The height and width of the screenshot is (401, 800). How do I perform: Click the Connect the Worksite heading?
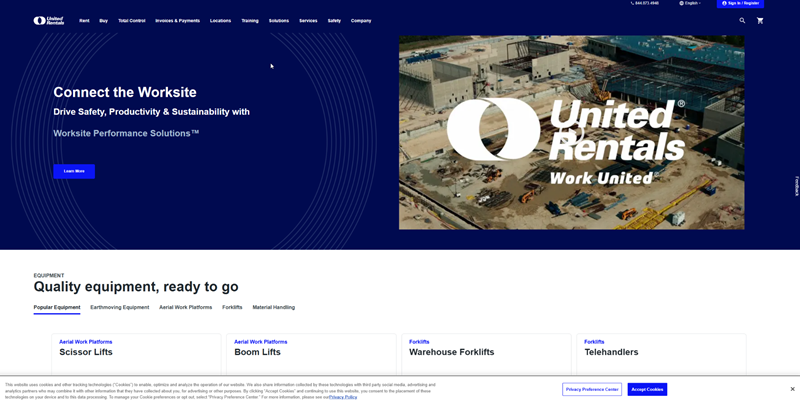tap(125, 92)
